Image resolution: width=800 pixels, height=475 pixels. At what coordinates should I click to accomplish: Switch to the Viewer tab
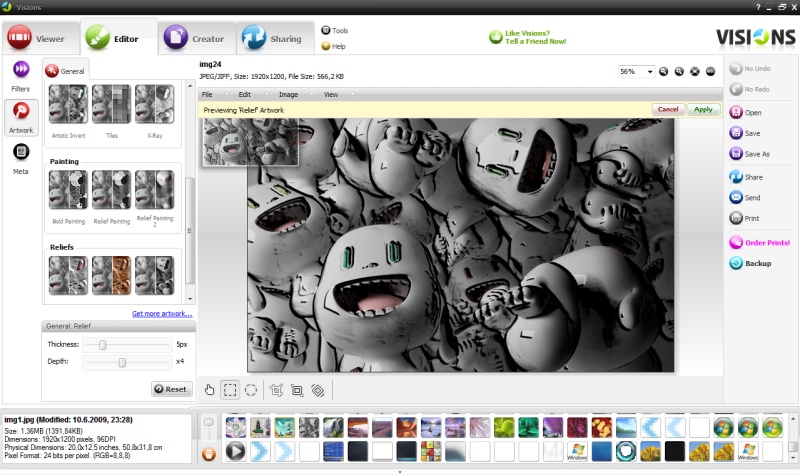[x=41, y=37]
